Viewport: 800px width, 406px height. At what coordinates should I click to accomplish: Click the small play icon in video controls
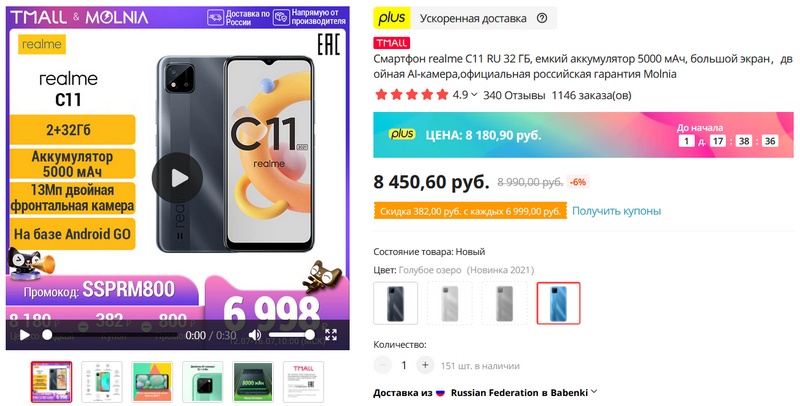[x=24, y=335]
